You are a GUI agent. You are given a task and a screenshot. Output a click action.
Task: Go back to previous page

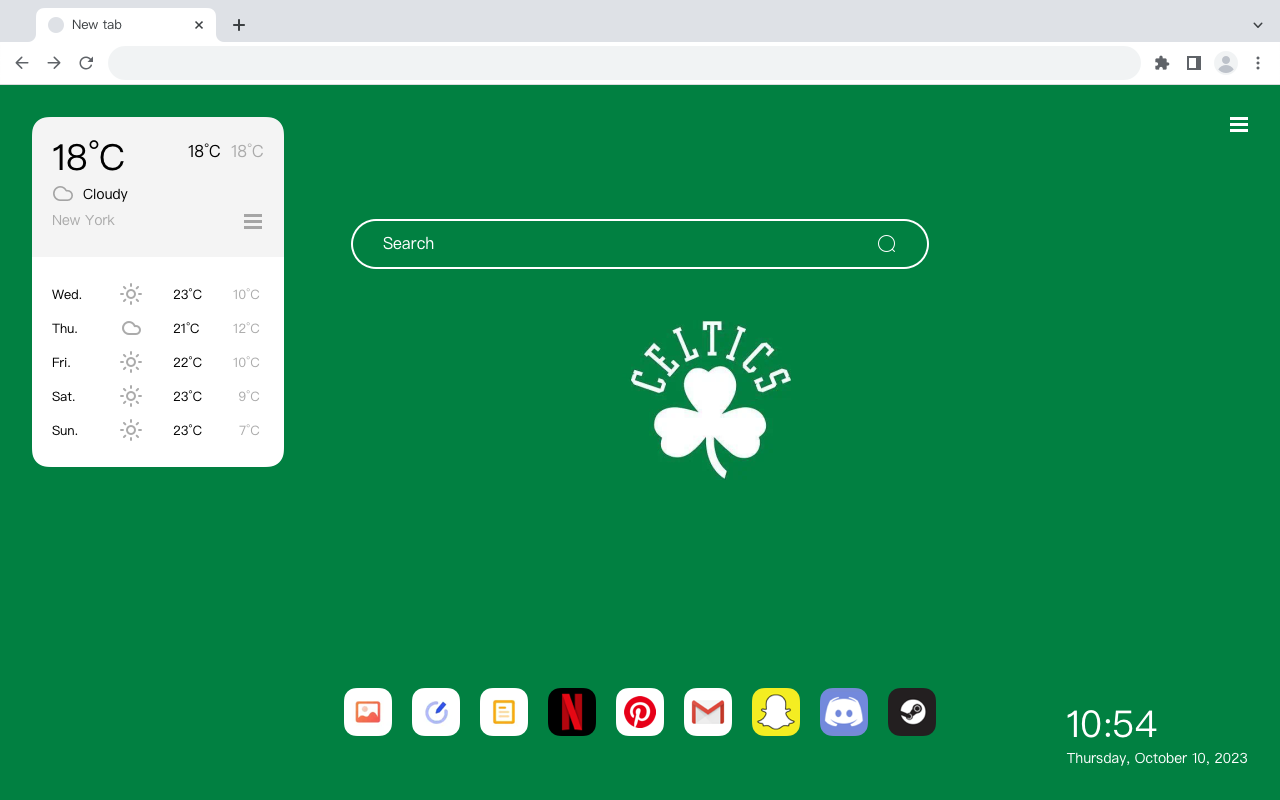(22, 63)
